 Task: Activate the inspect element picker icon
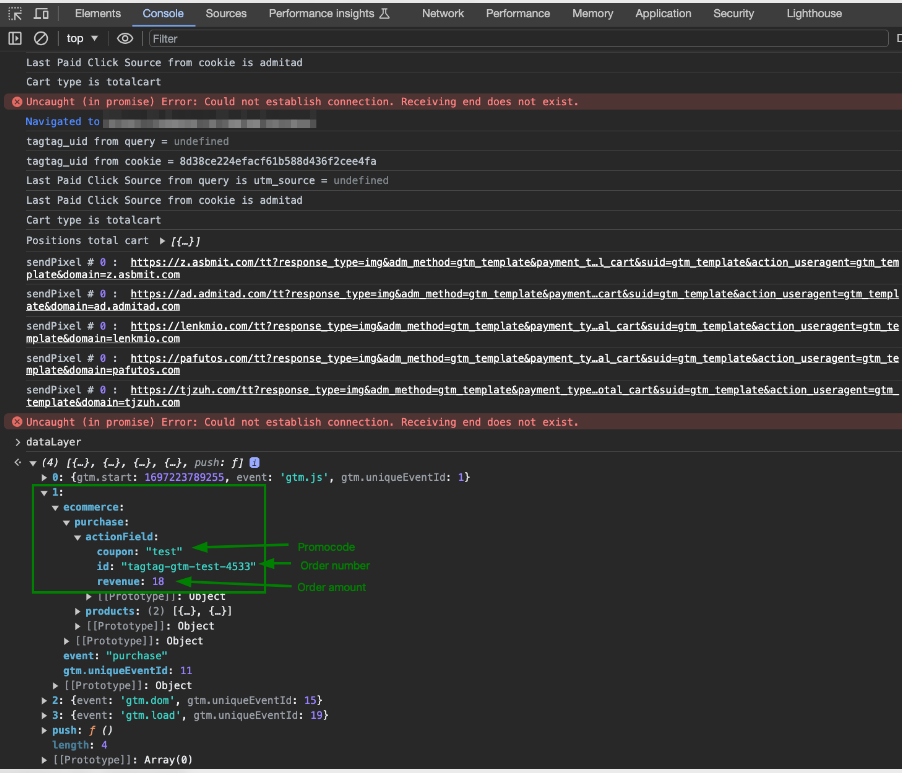[x=15, y=14]
